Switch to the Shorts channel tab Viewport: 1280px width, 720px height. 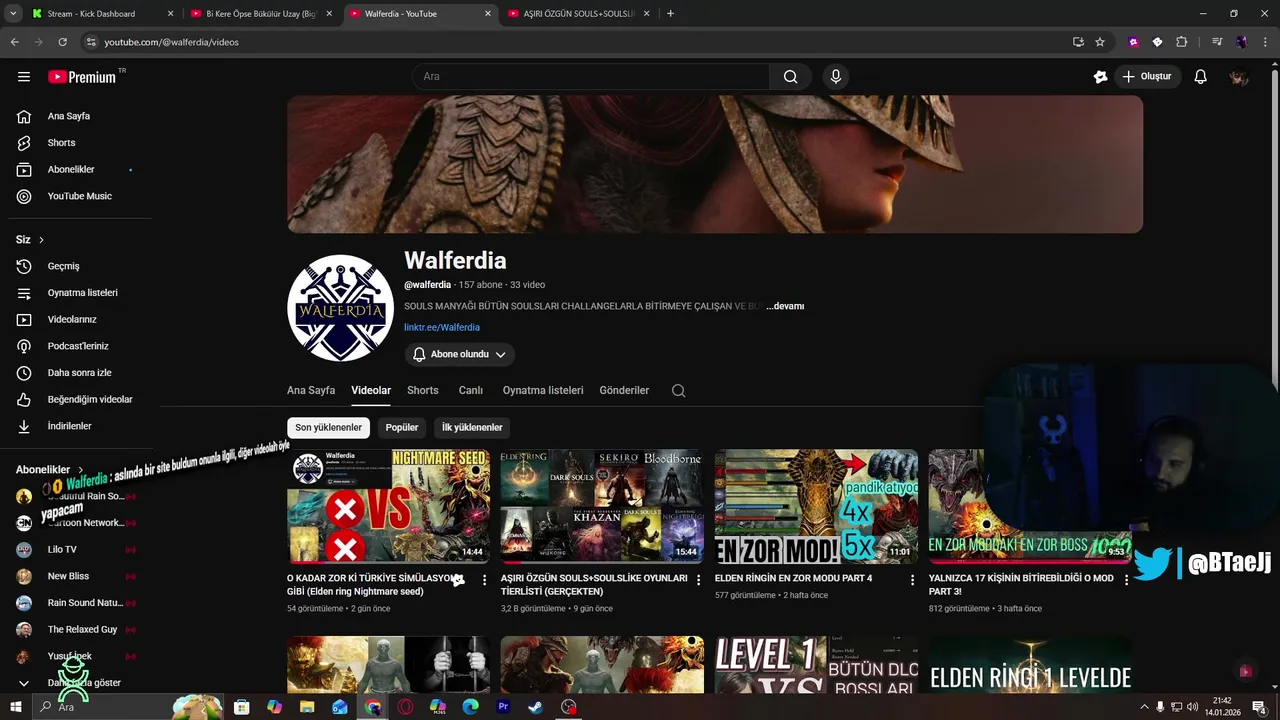click(423, 390)
